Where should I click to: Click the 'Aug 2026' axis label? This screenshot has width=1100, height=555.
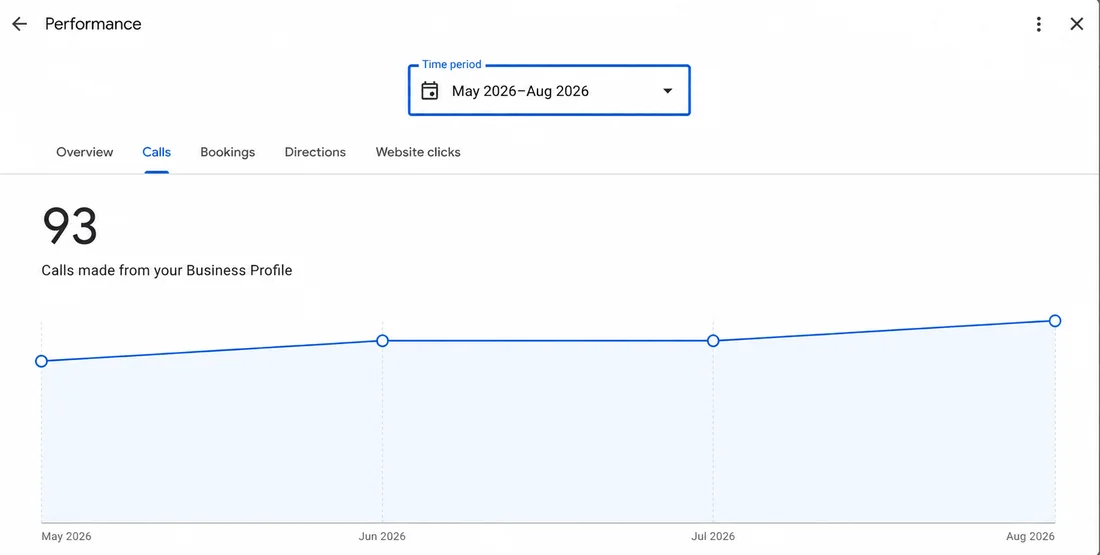tap(1030, 537)
